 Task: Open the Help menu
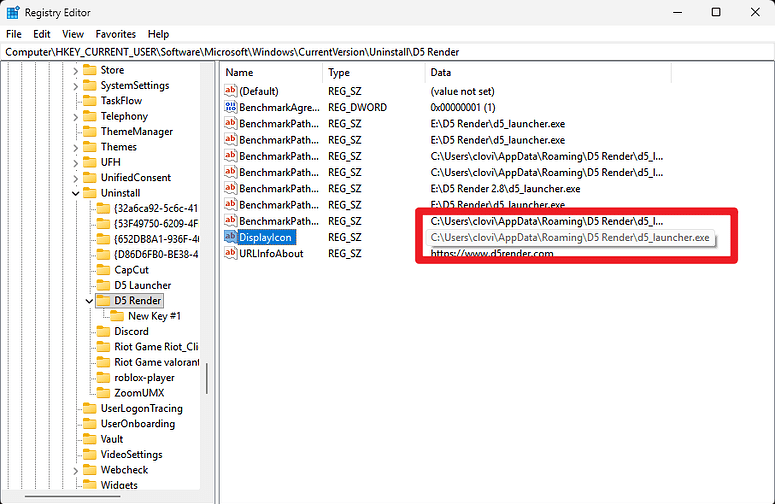(x=158, y=34)
